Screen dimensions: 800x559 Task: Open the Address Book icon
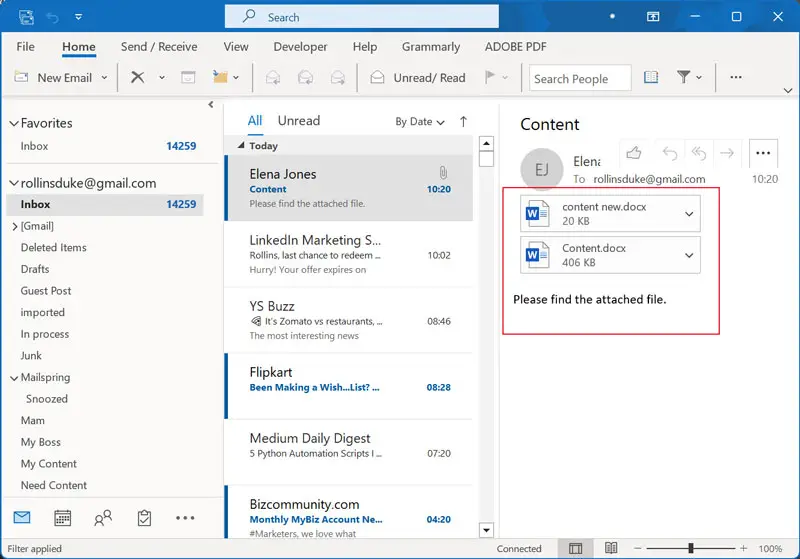651,77
